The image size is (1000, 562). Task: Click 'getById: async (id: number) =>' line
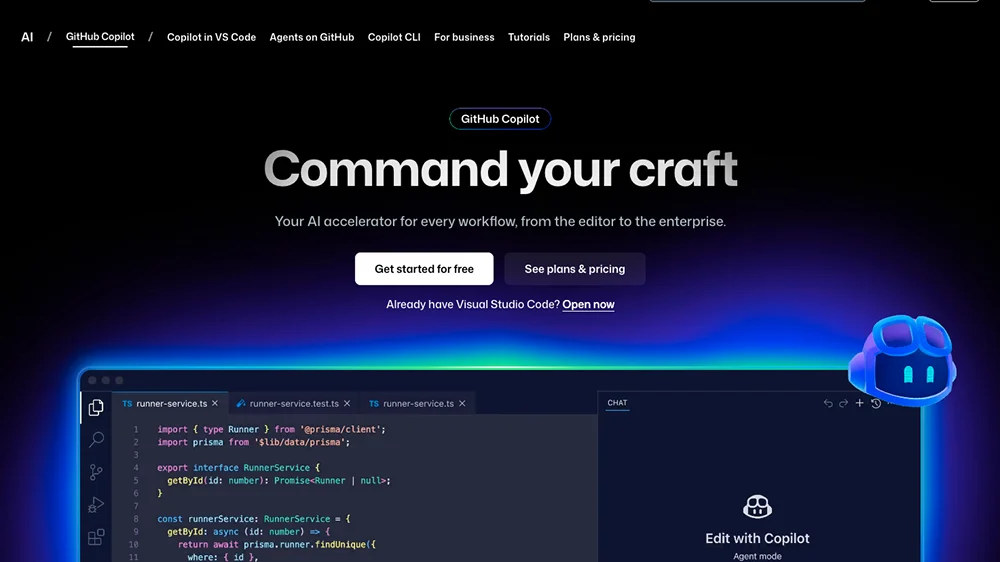point(249,531)
